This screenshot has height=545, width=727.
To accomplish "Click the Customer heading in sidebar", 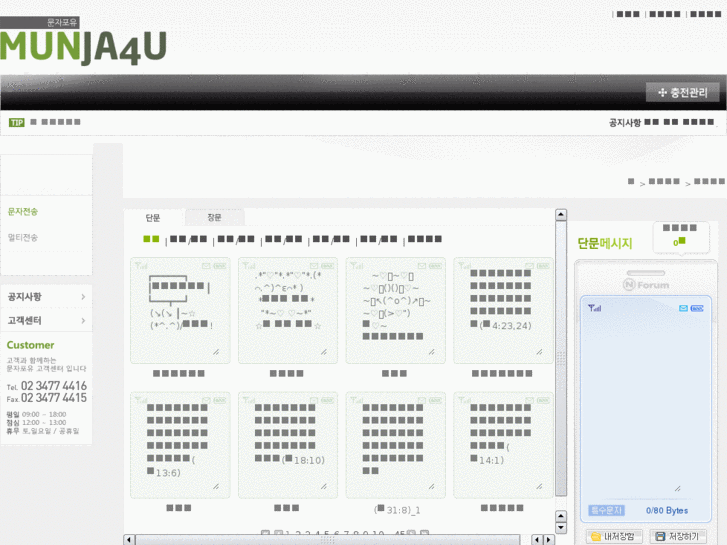I will 30,345.
